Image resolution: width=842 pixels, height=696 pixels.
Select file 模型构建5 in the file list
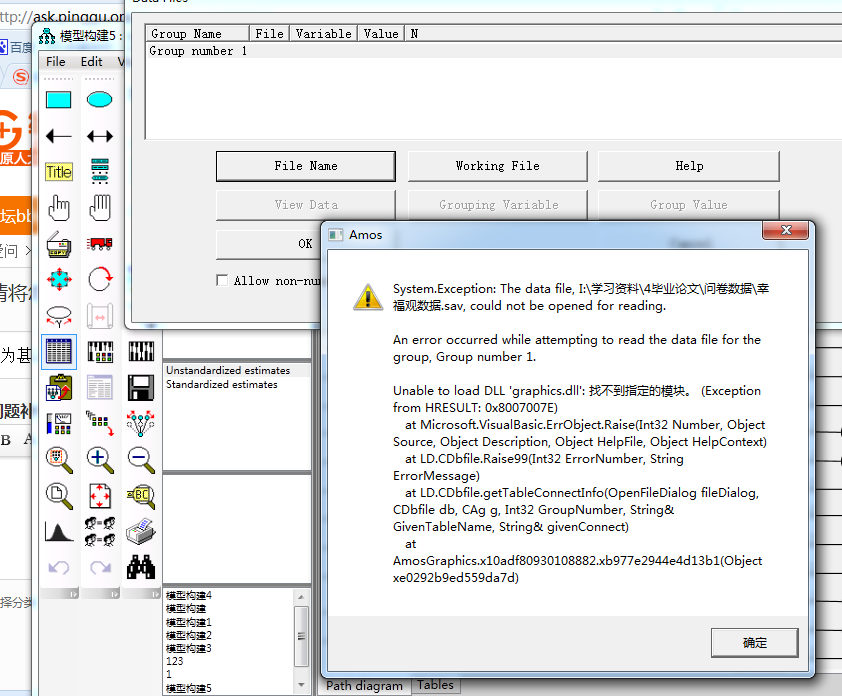189,688
